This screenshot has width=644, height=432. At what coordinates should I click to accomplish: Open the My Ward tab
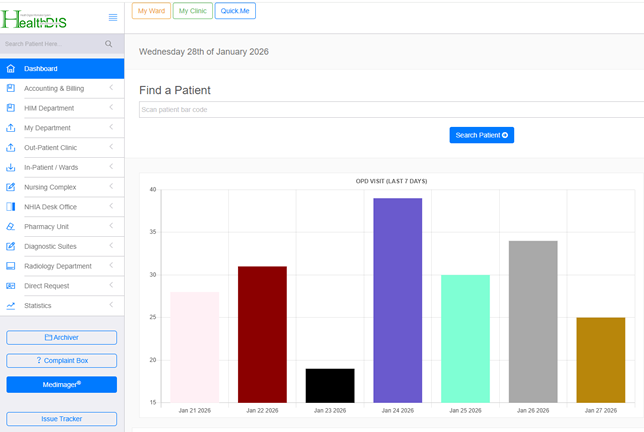point(151,11)
